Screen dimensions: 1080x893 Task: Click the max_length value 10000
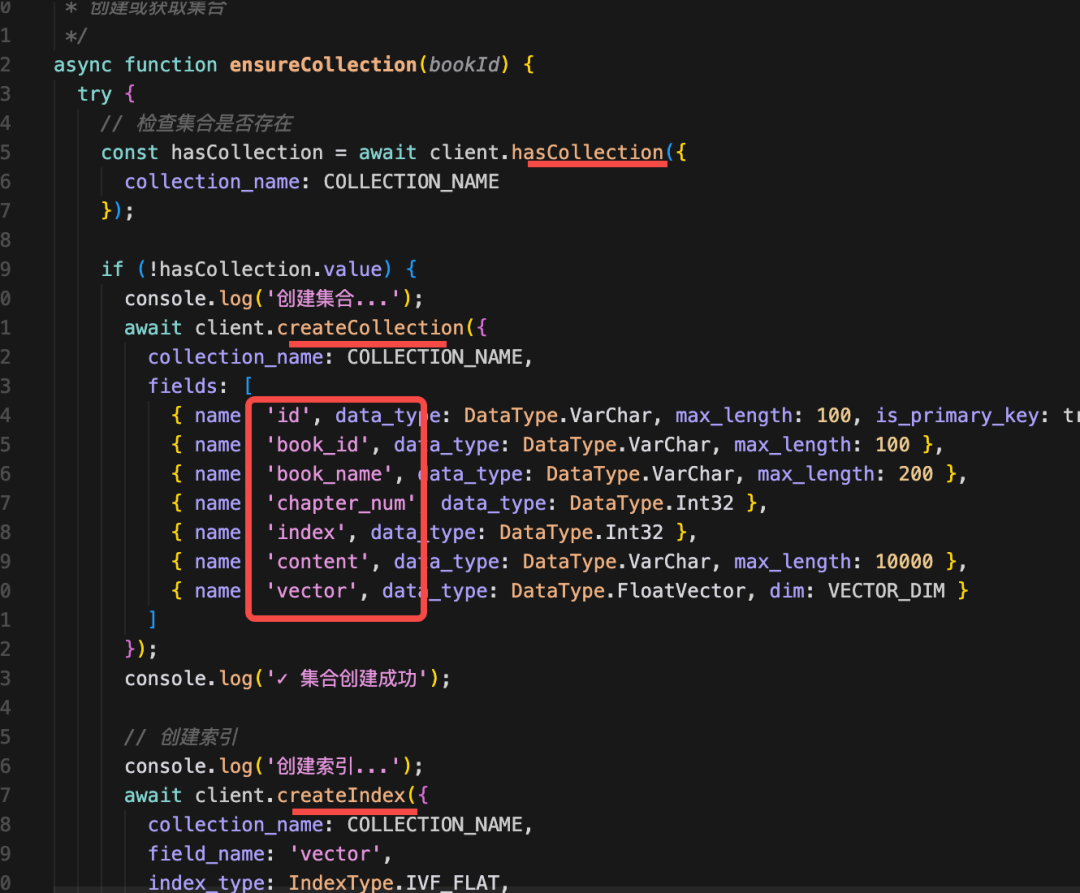click(904, 562)
